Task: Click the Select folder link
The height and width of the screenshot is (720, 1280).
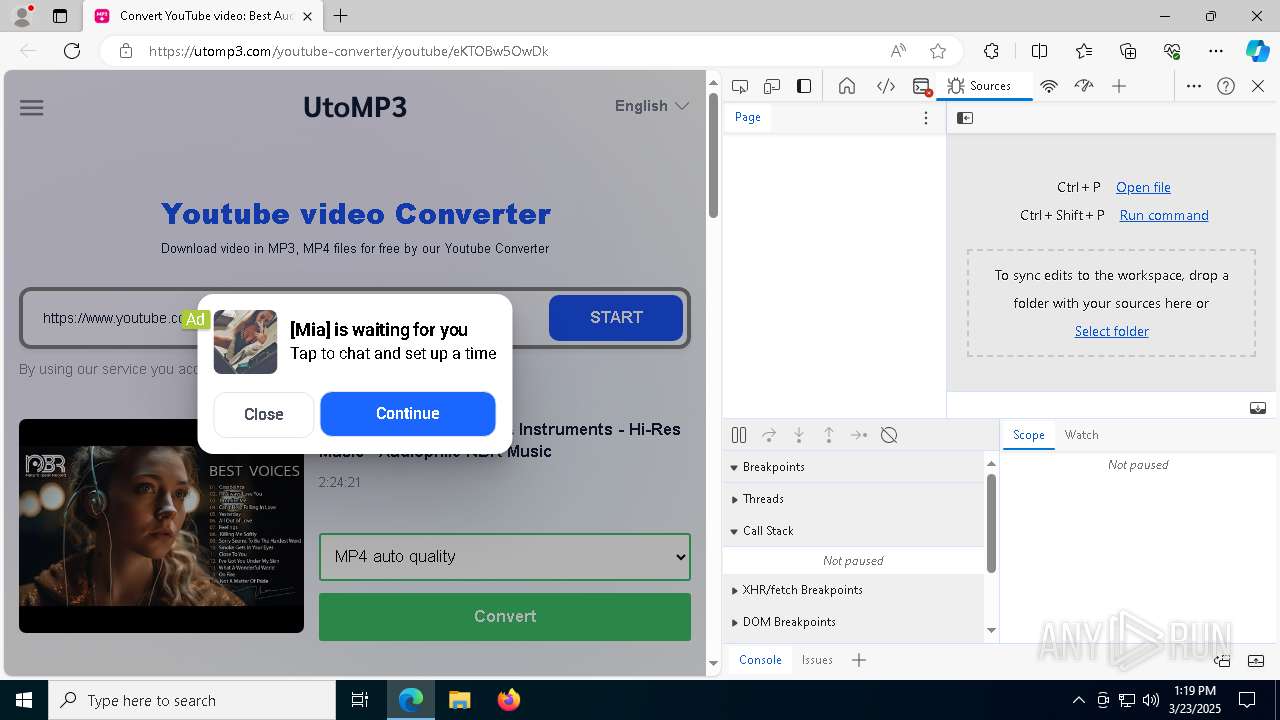Action: pyautogui.click(x=1112, y=331)
